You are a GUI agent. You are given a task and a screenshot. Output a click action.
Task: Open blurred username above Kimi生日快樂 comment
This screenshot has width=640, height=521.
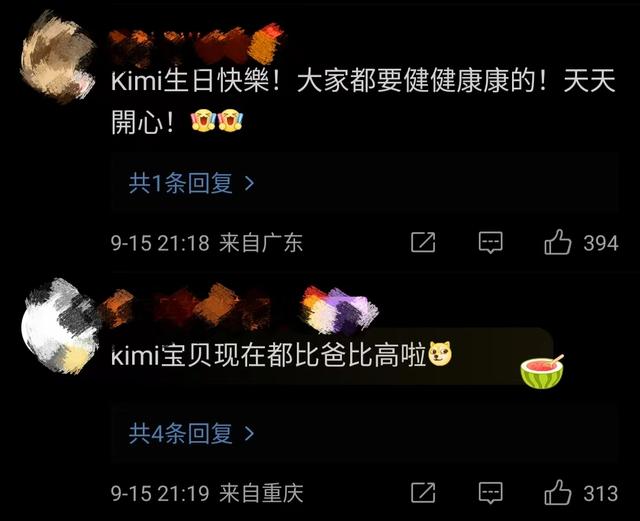196,45
